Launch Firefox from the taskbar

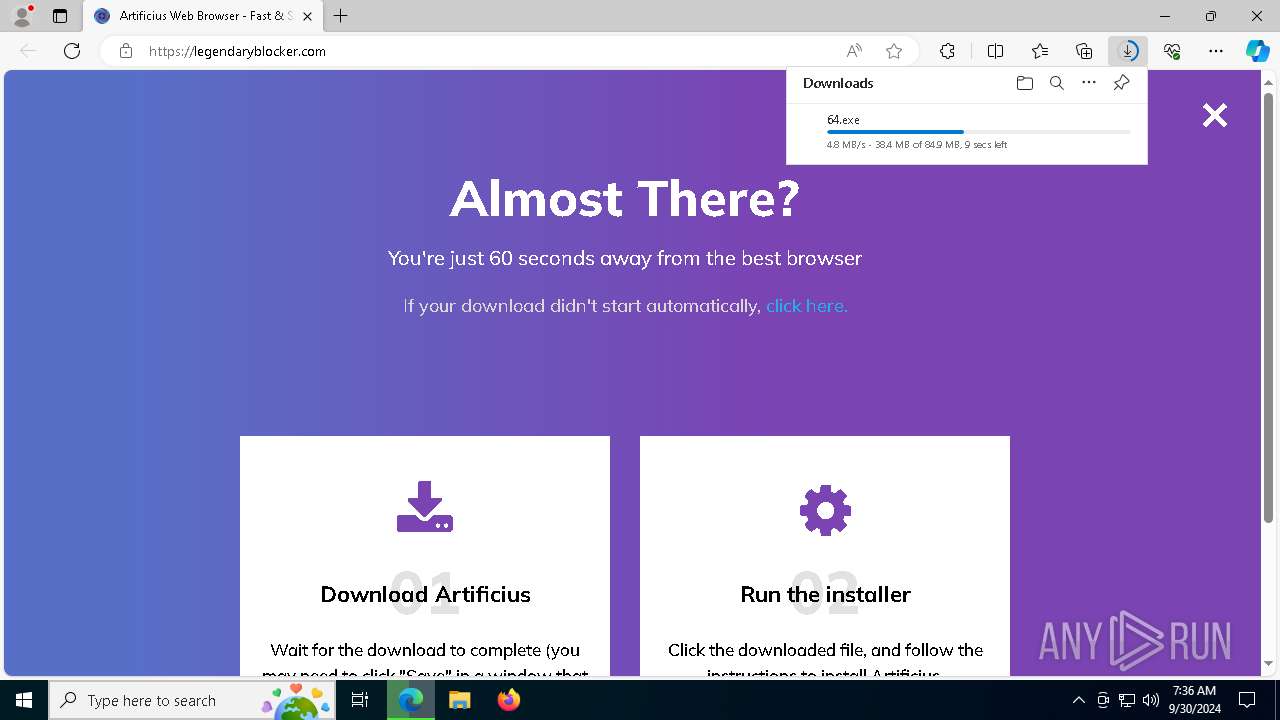pos(508,700)
